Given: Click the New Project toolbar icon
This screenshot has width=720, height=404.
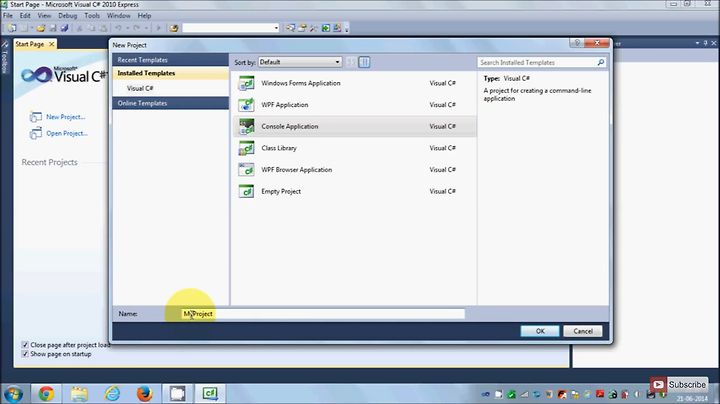Looking at the screenshot, I should (x=11, y=28).
